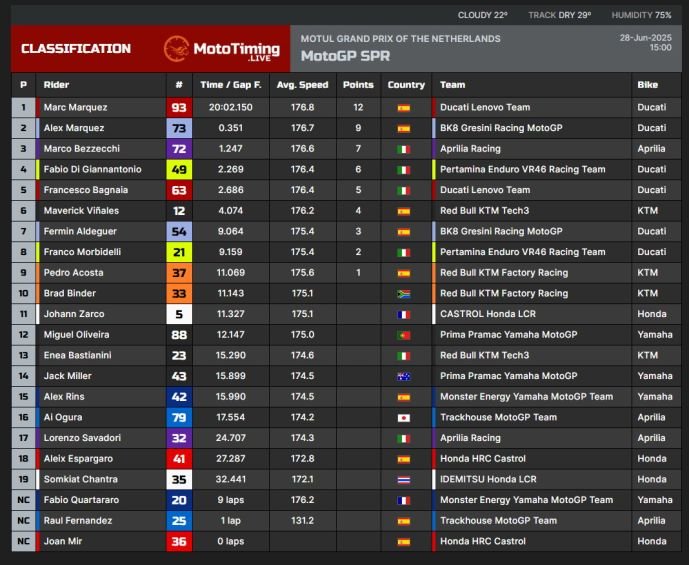The image size is (689, 565).
Task: Click Miguel Oliveira's Portugal flag icon
Action: click(x=404, y=335)
